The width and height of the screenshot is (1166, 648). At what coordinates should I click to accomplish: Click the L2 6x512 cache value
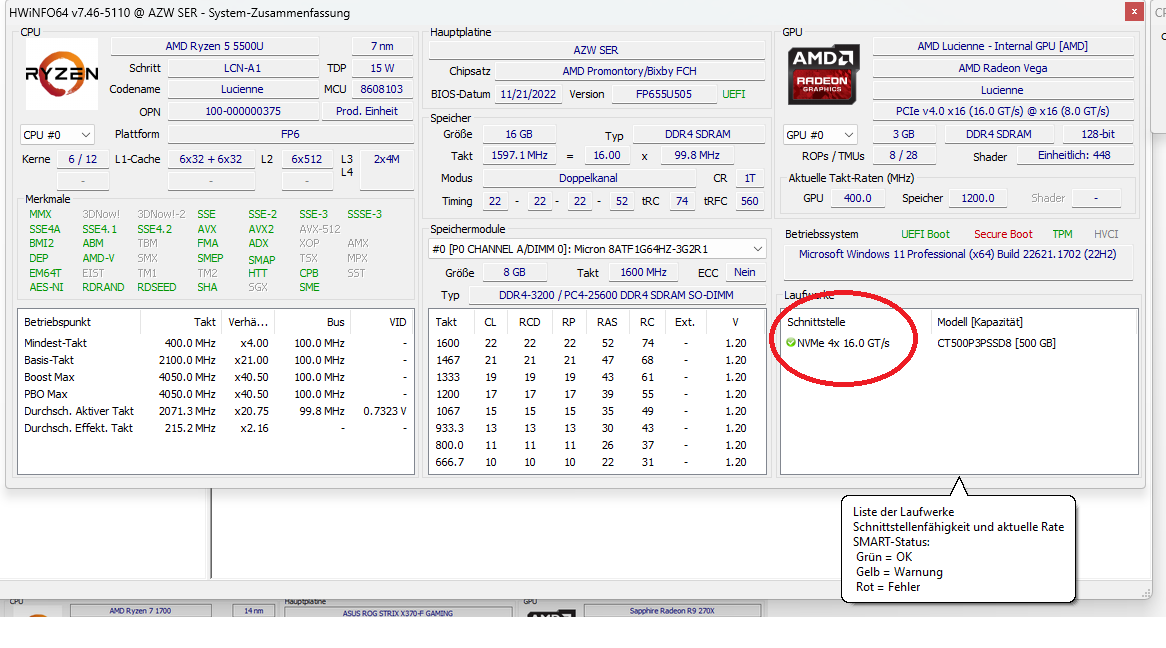pos(306,158)
